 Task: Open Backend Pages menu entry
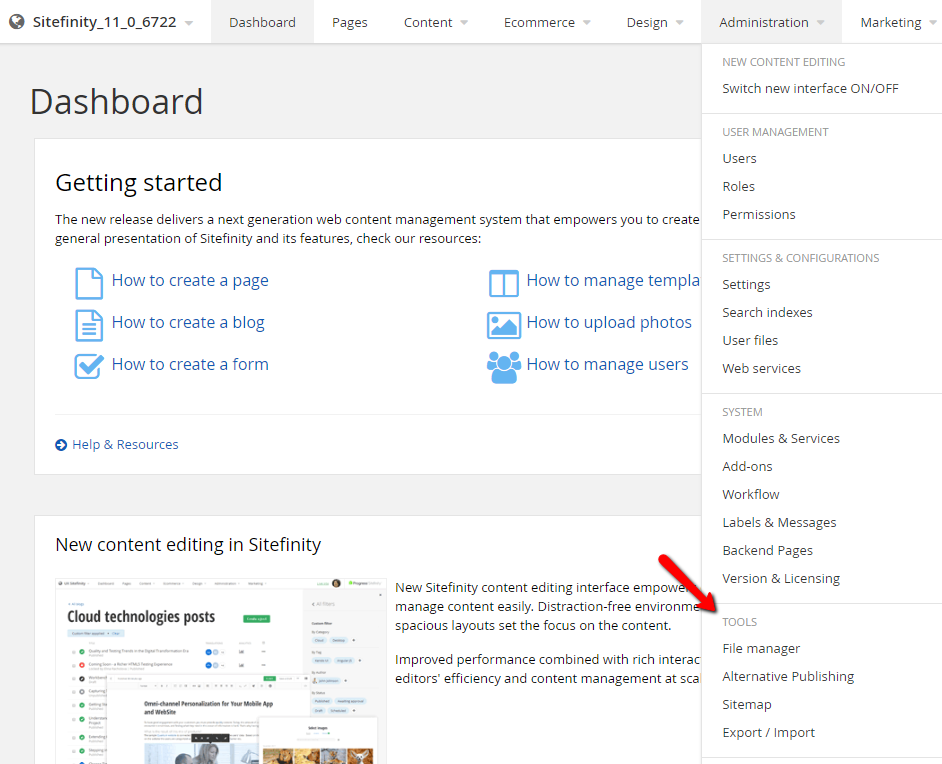(x=767, y=550)
